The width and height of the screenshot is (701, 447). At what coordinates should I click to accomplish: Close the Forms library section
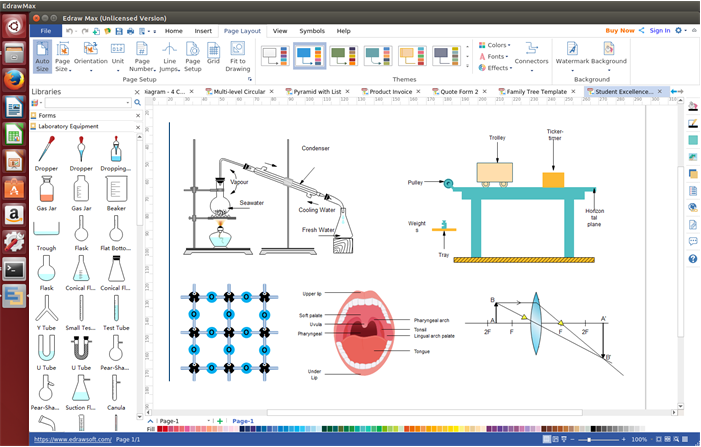[138, 116]
